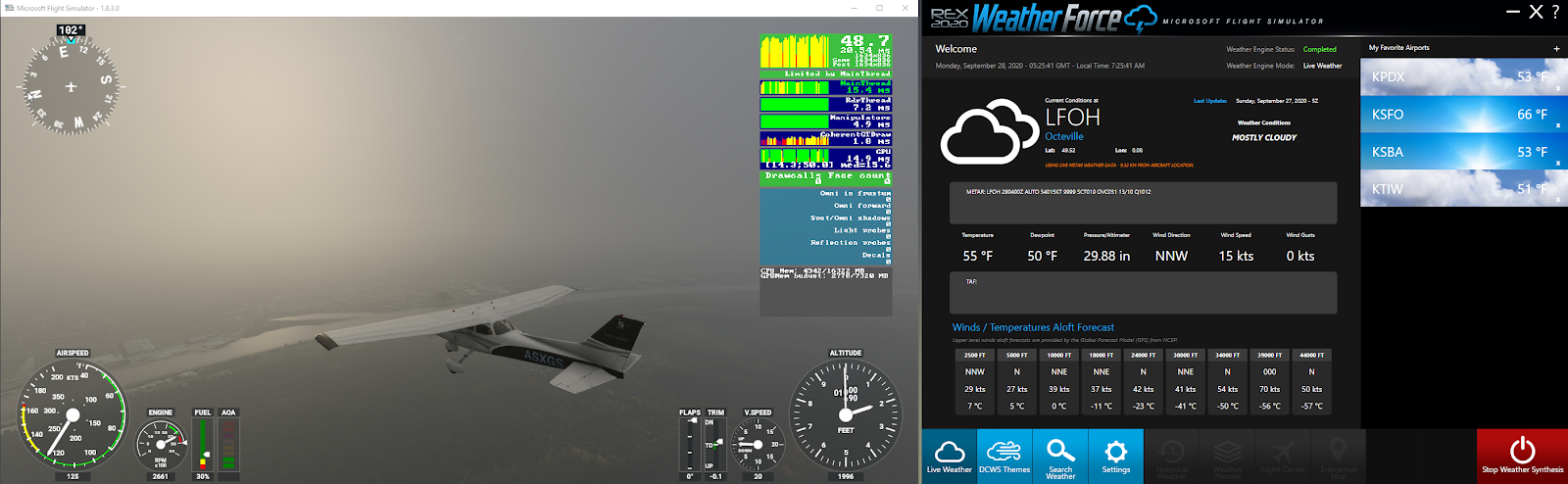Open the disabled Weather Themes section

coord(1227,457)
